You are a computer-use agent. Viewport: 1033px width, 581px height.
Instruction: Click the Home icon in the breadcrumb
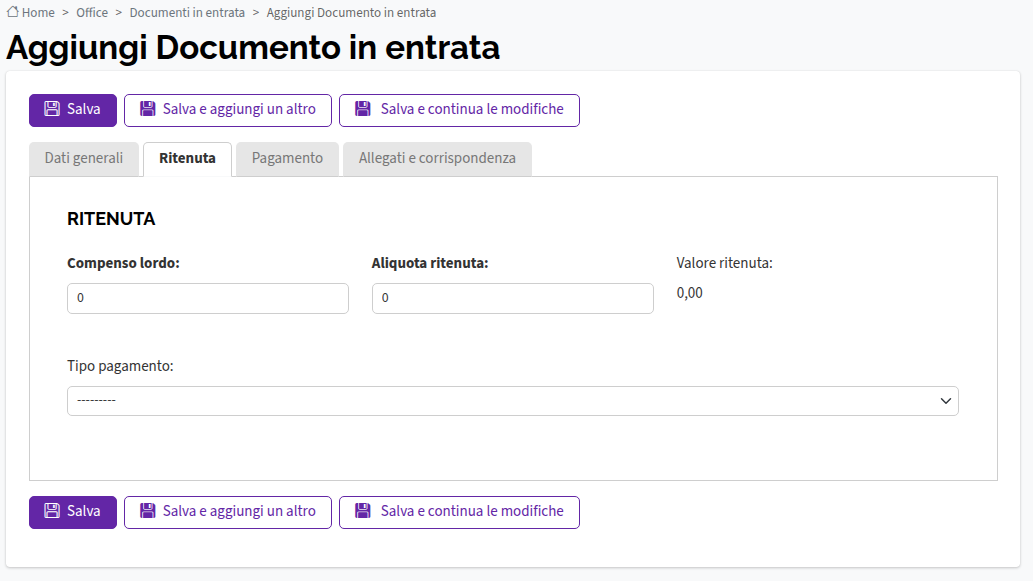[x=13, y=12]
